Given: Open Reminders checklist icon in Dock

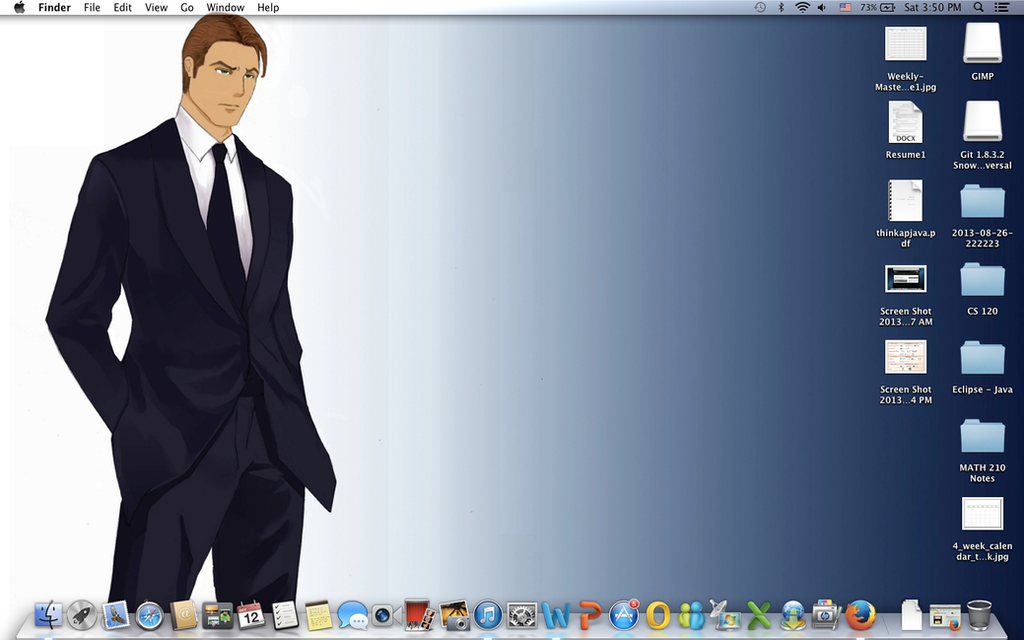Looking at the screenshot, I should point(285,615).
